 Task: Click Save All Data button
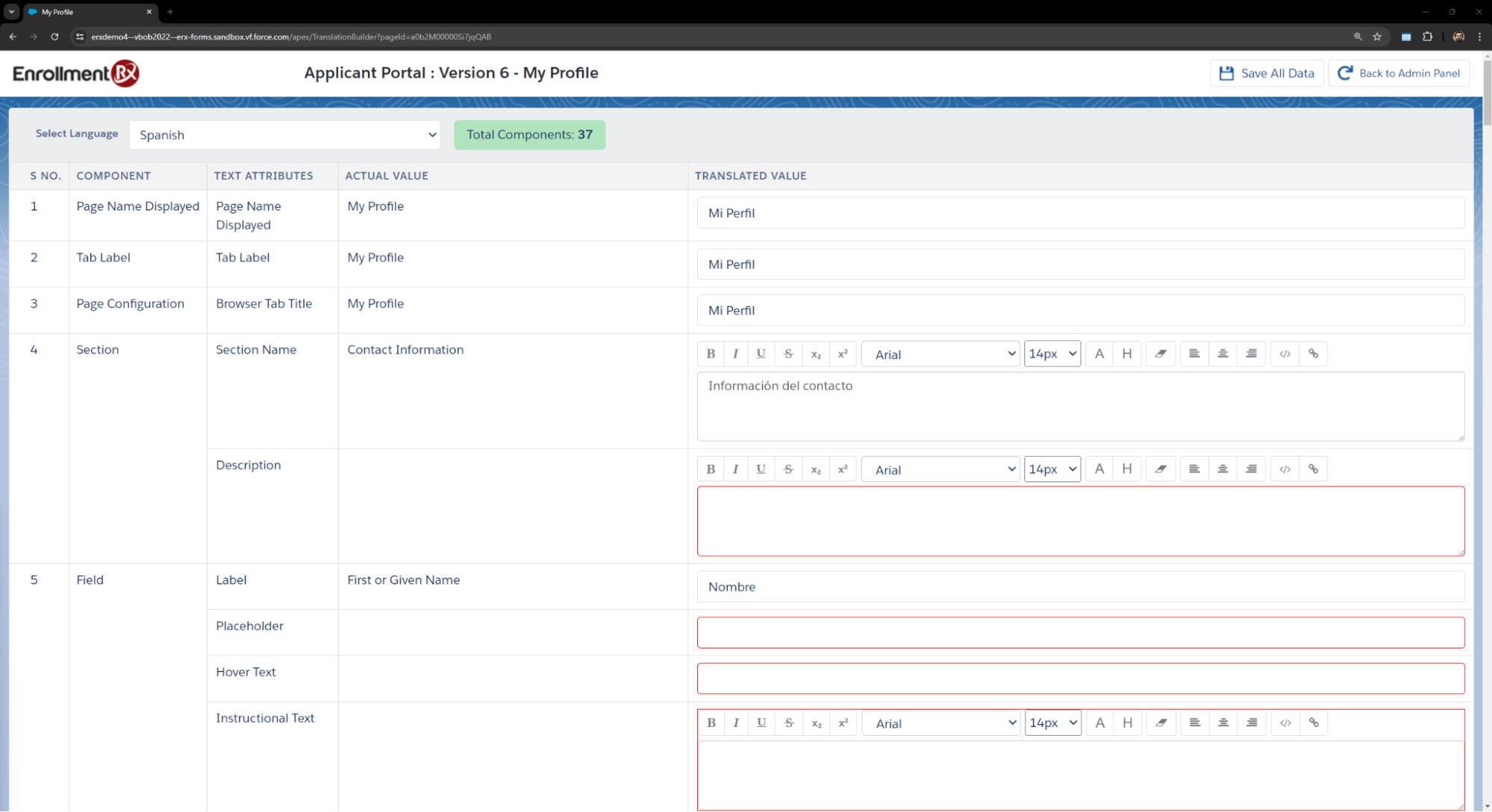[1267, 73]
